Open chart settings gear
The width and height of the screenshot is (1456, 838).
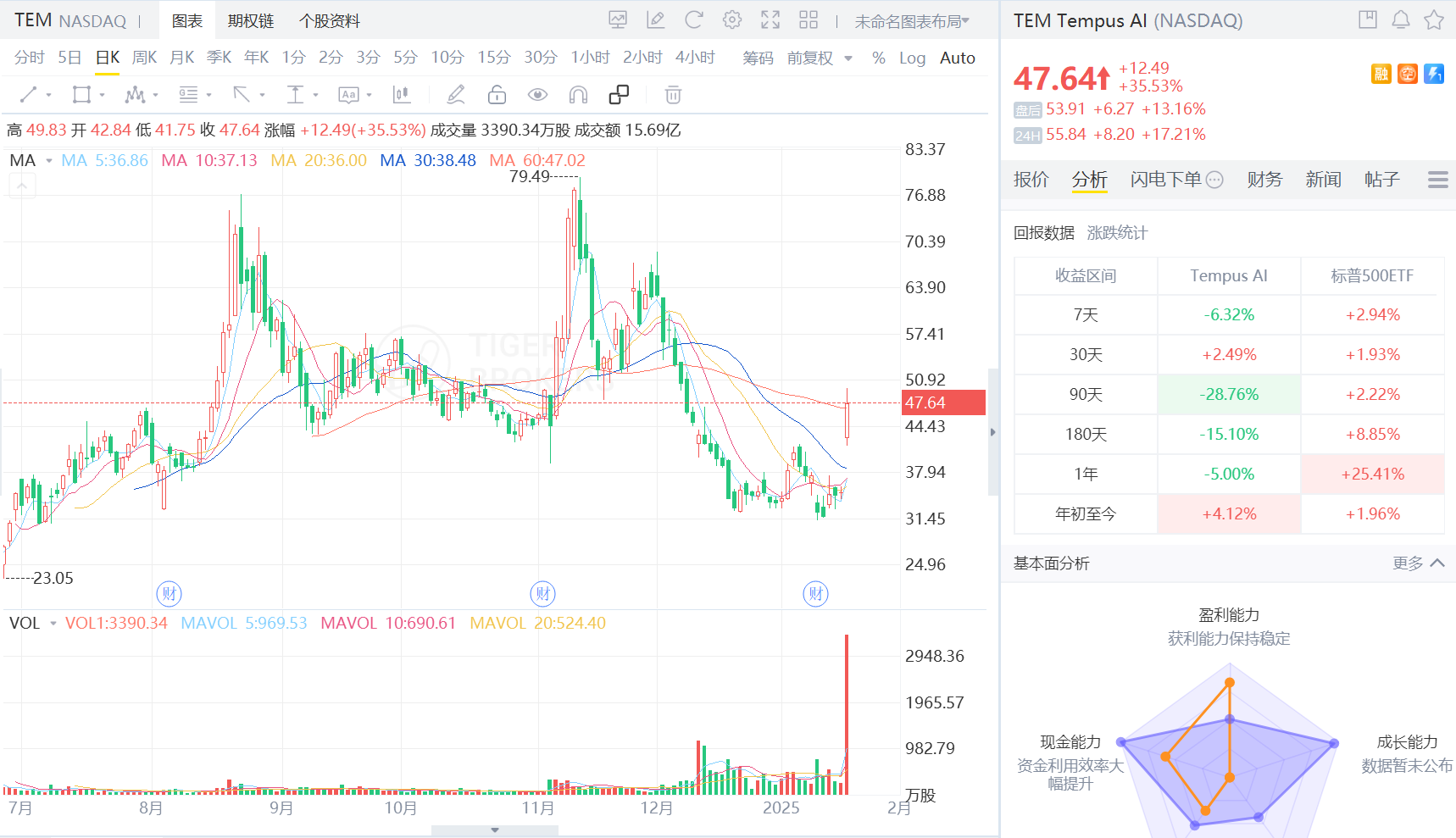(x=732, y=20)
